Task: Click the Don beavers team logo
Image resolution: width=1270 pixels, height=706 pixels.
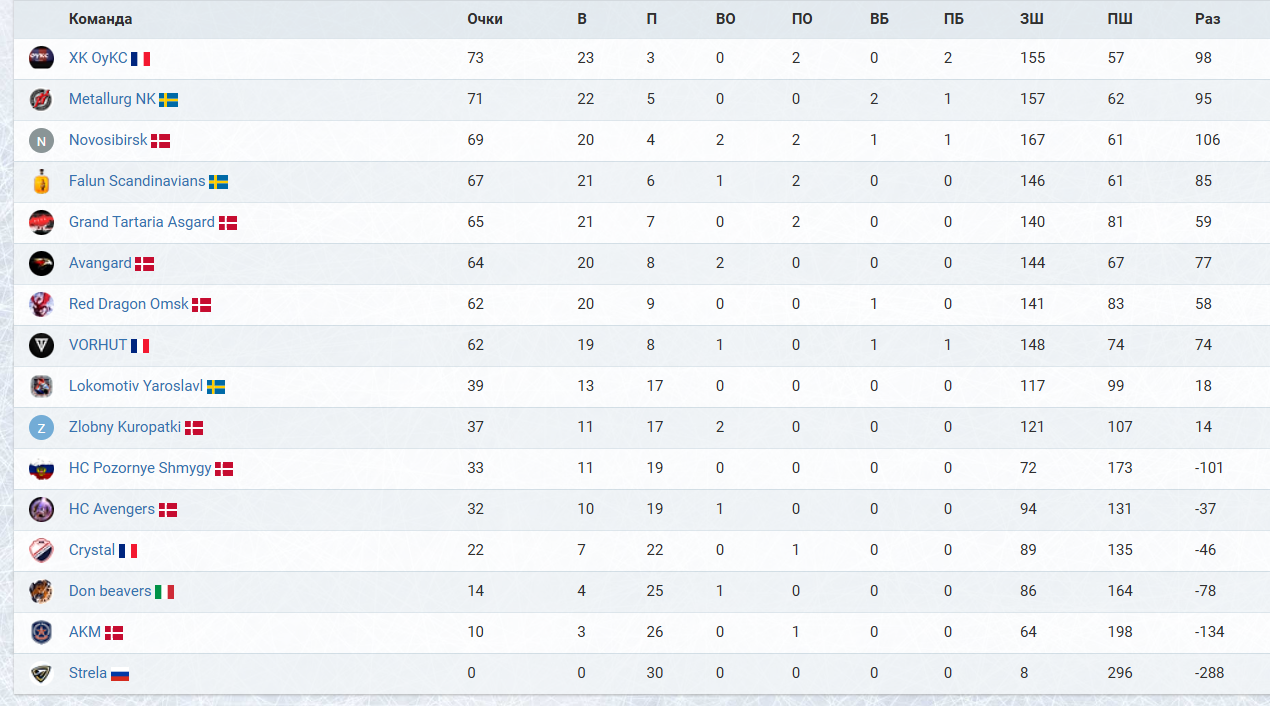Action: pyautogui.click(x=41, y=591)
